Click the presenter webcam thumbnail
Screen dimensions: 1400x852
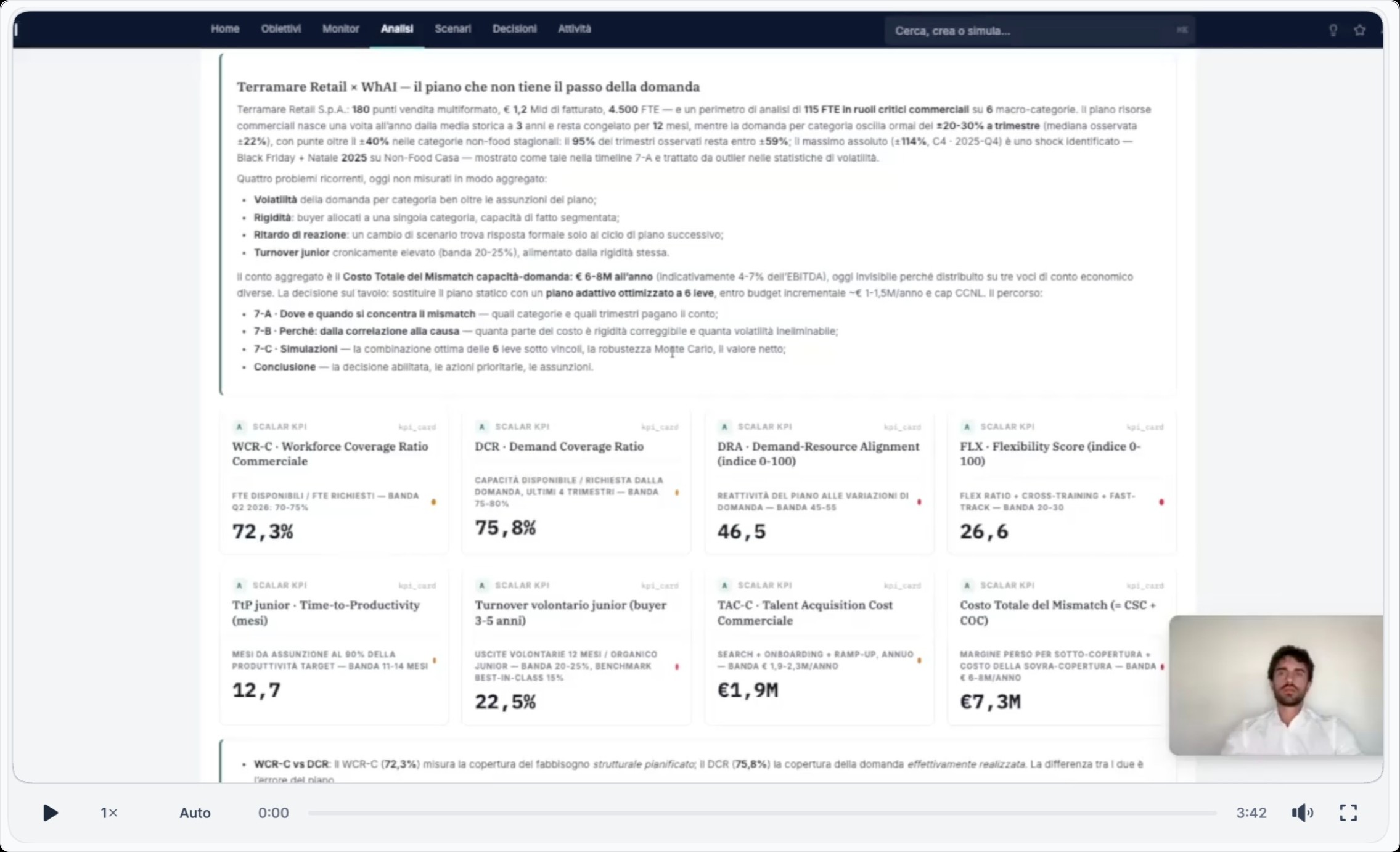(x=1276, y=685)
